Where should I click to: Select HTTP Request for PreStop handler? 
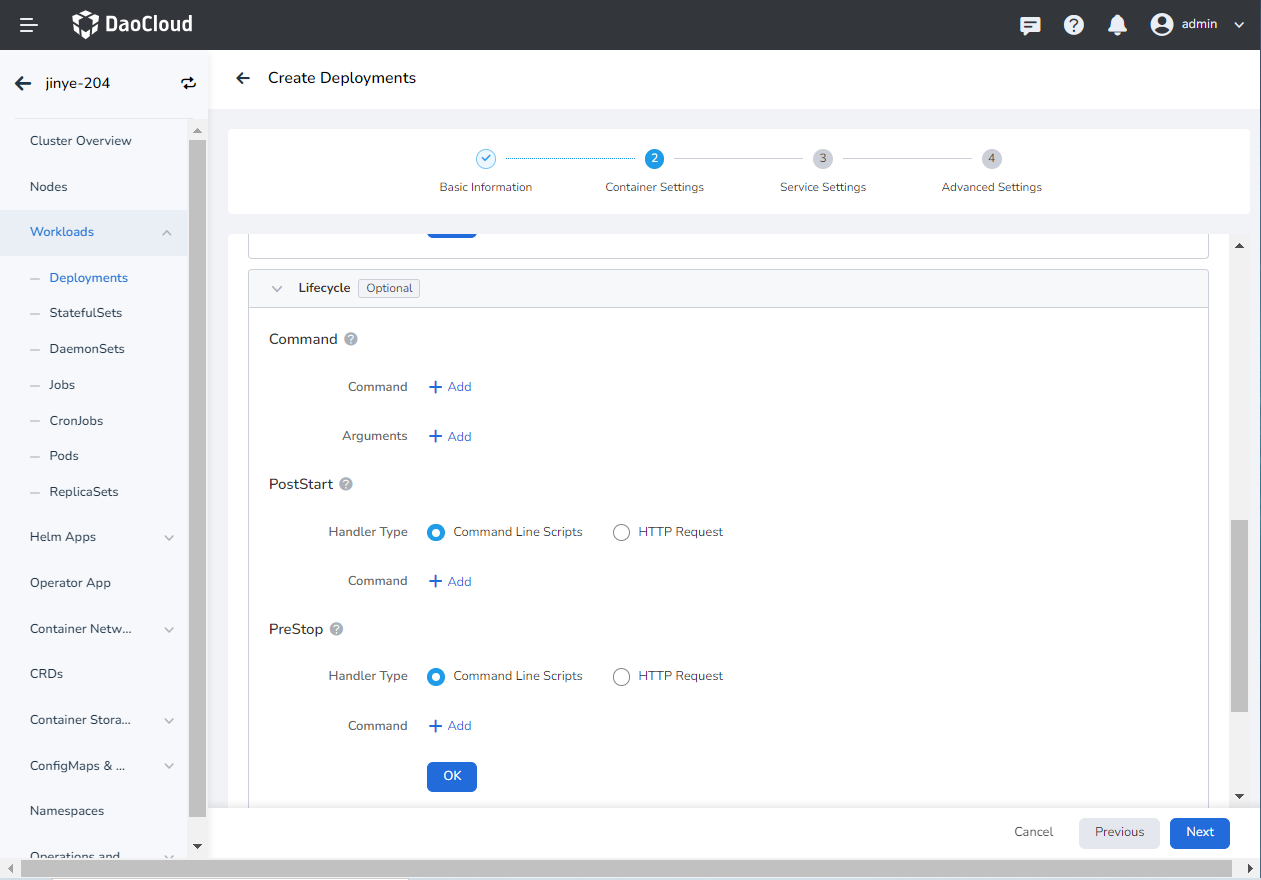(x=621, y=677)
